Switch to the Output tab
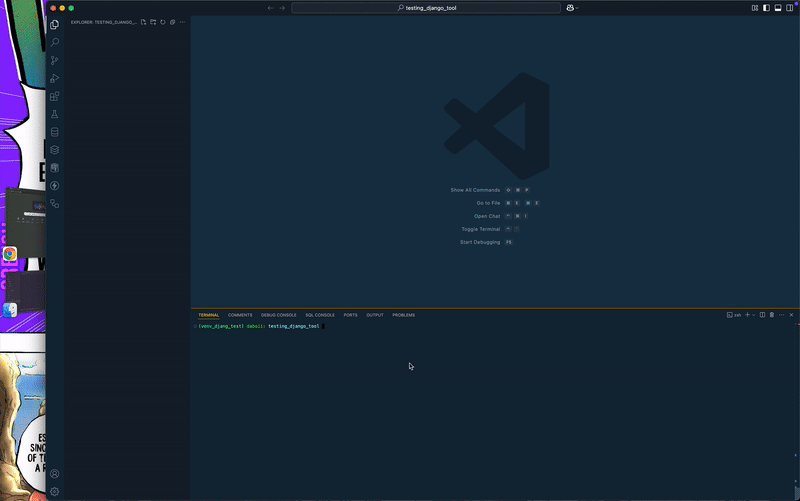The width and height of the screenshot is (800, 501). (x=374, y=315)
